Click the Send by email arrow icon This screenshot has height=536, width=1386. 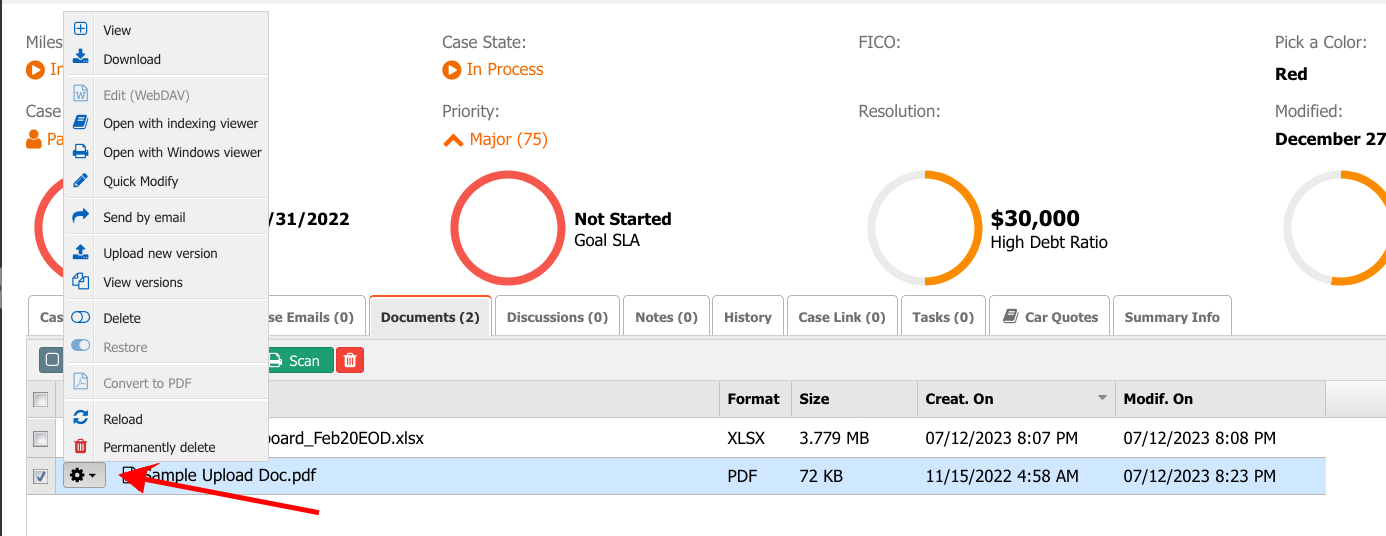[81, 217]
